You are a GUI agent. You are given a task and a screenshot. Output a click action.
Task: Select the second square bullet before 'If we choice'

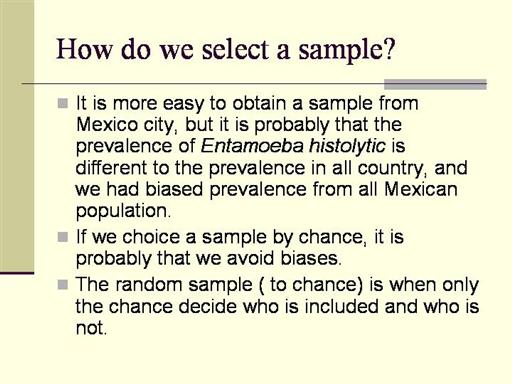pos(63,237)
